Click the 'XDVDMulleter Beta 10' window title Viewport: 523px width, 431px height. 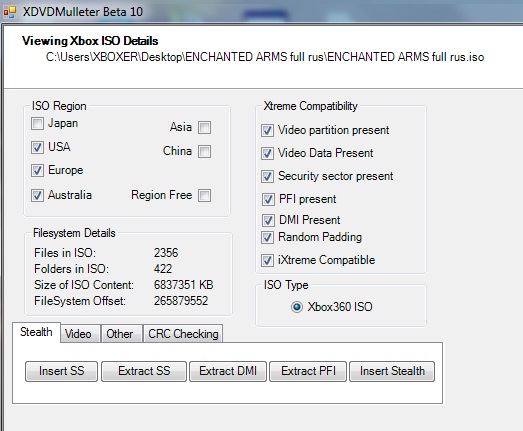pos(83,12)
